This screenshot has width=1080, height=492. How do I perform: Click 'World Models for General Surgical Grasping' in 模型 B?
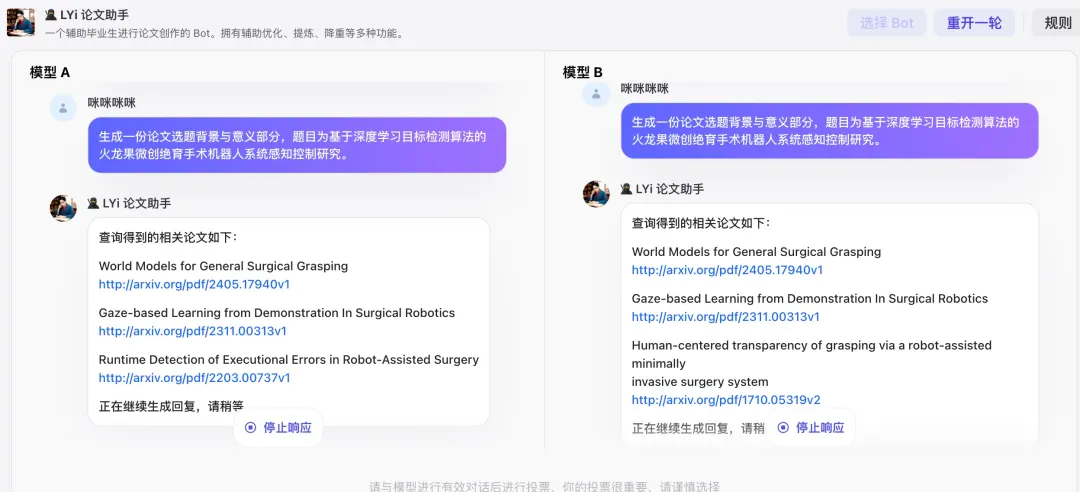tap(756, 252)
